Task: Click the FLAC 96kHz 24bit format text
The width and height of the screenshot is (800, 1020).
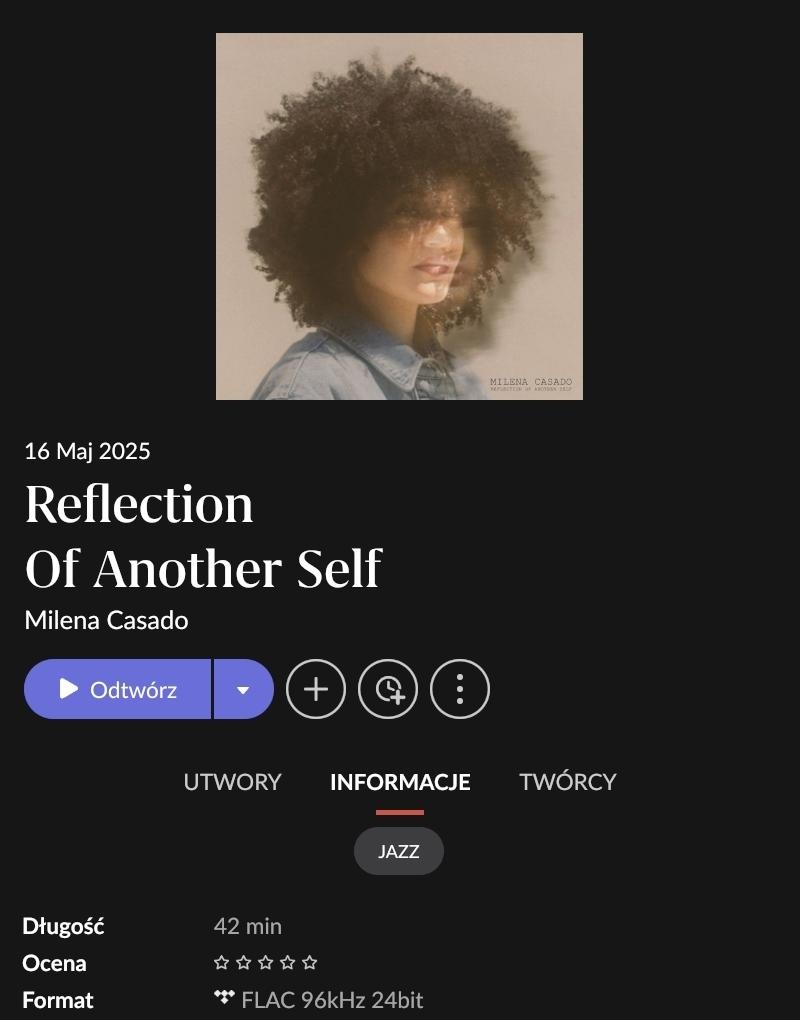Action: [x=332, y=999]
